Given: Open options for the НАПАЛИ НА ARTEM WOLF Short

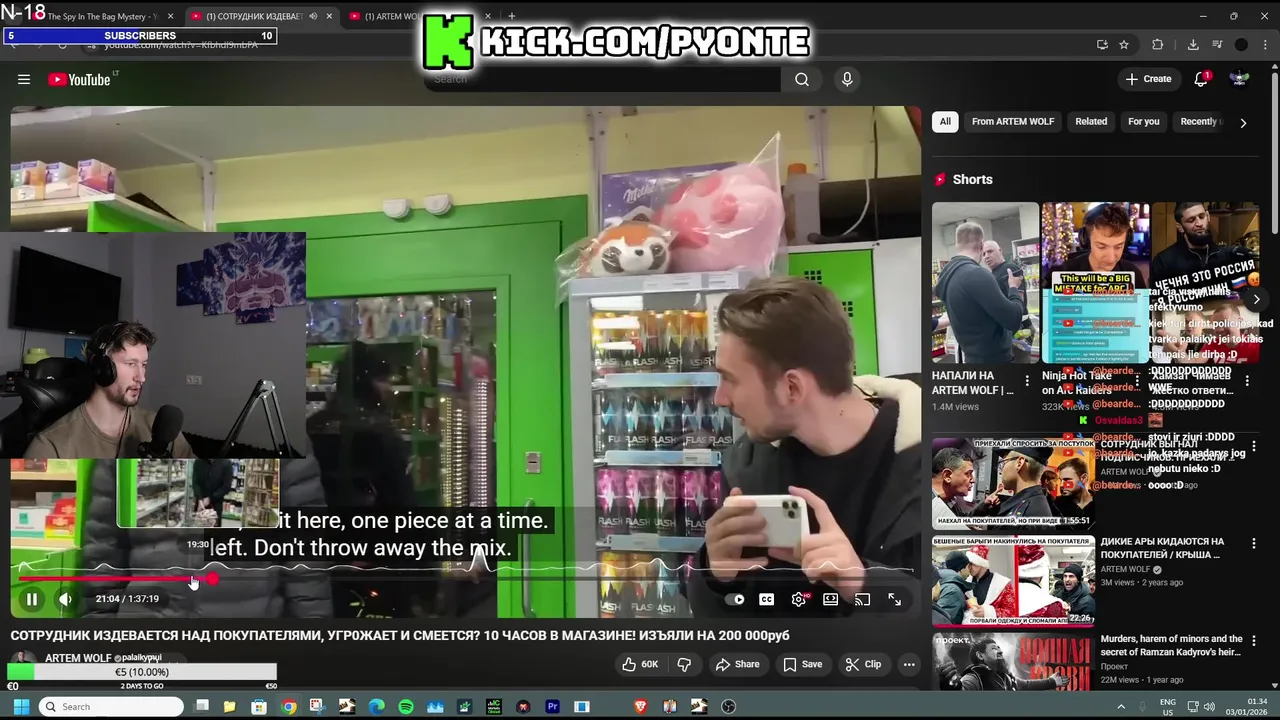Looking at the screenshot, I should tap(1027, 381).
